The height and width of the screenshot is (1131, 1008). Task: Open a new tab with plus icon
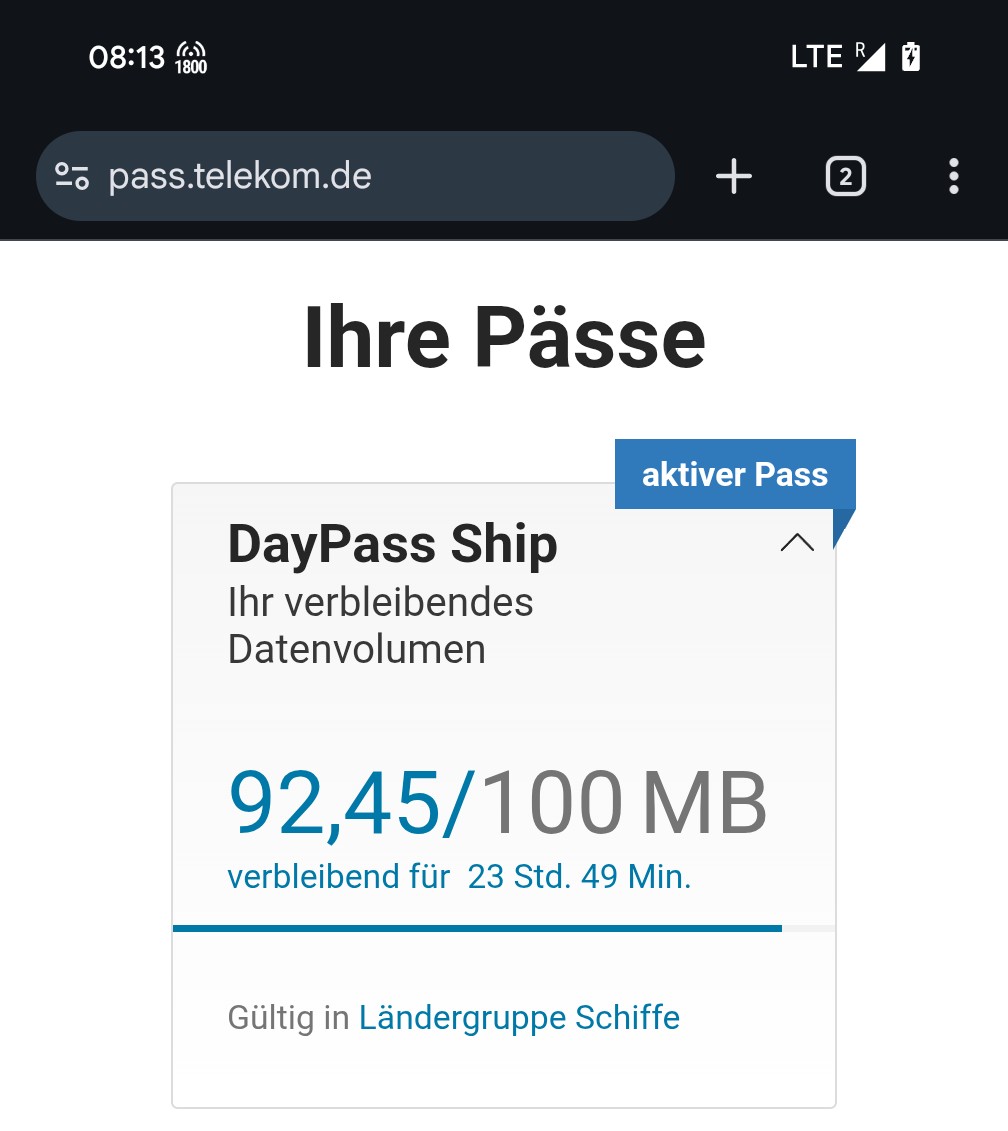(x=734, y=177)
